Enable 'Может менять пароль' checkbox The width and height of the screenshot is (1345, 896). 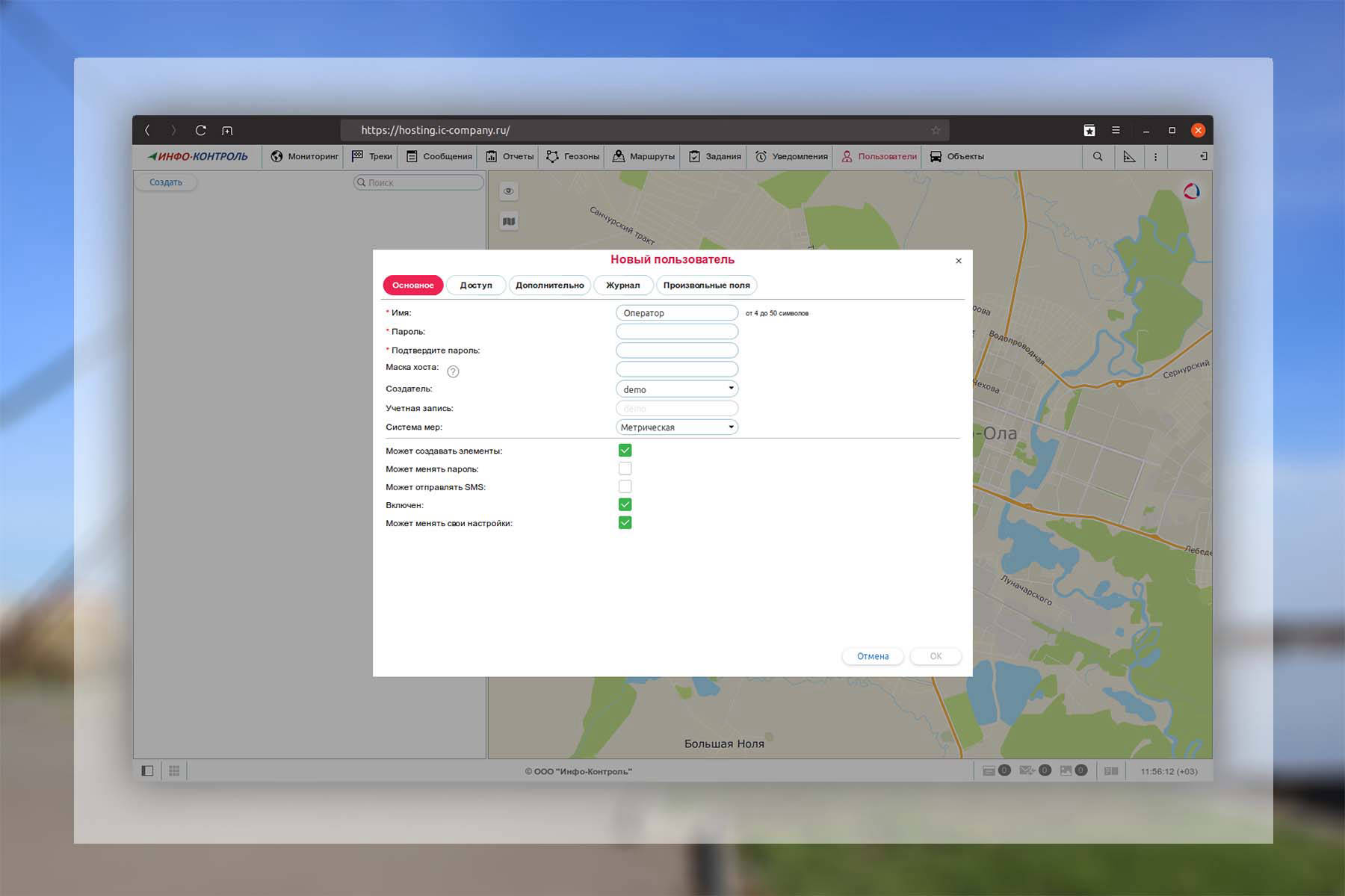point(625,469)
